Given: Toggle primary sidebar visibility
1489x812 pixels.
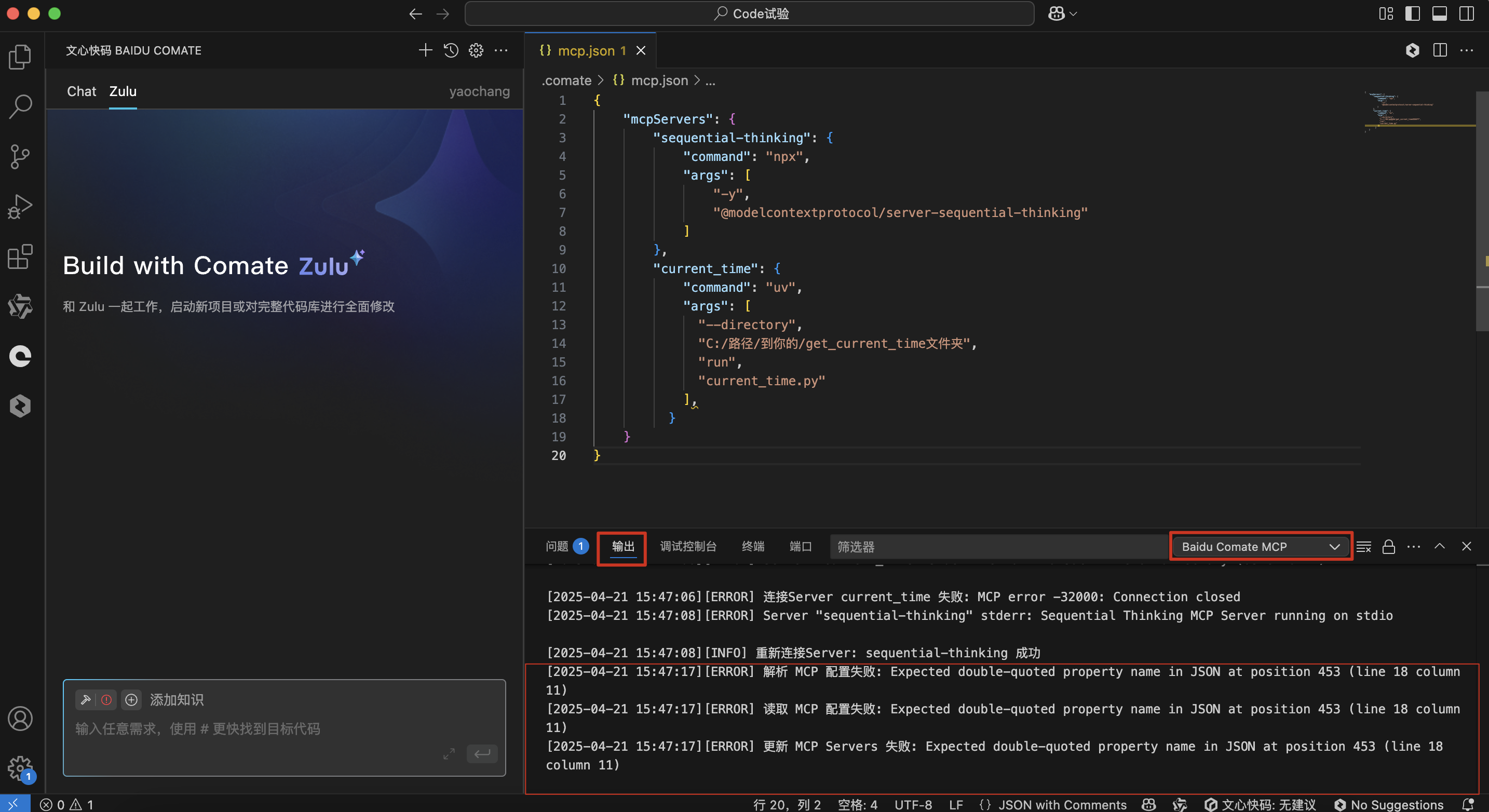Looking at the screenshot, I should [1412, 14].
